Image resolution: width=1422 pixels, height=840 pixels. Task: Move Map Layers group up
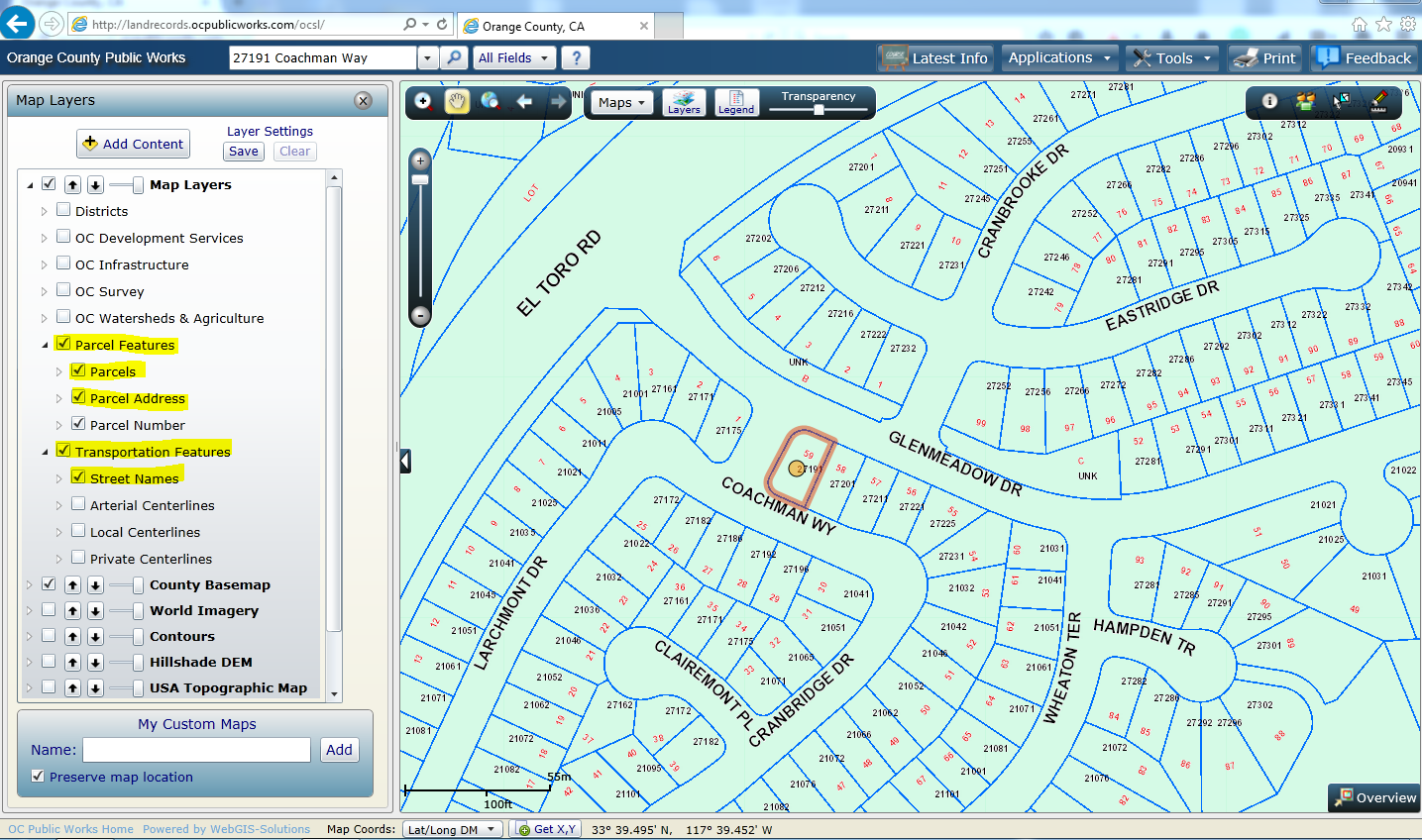point(73,185)
